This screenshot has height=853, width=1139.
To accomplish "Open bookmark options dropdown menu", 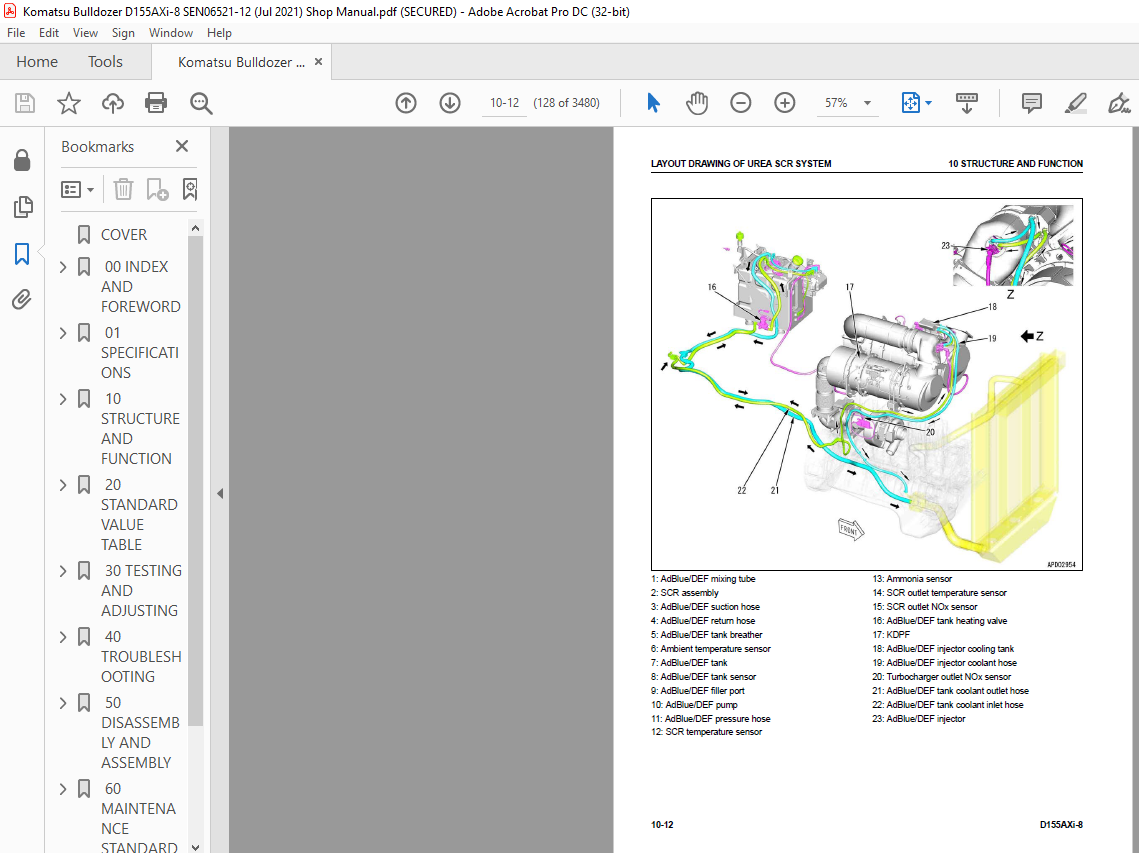I will pyautogui.click(x=77, y=190).
